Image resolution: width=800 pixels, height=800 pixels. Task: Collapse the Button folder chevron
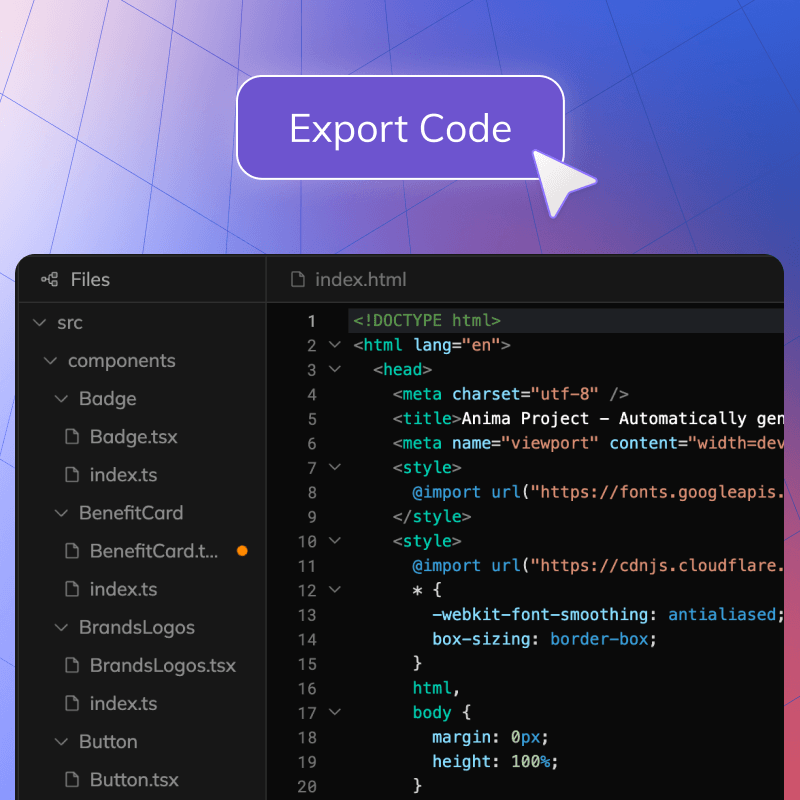61,741
